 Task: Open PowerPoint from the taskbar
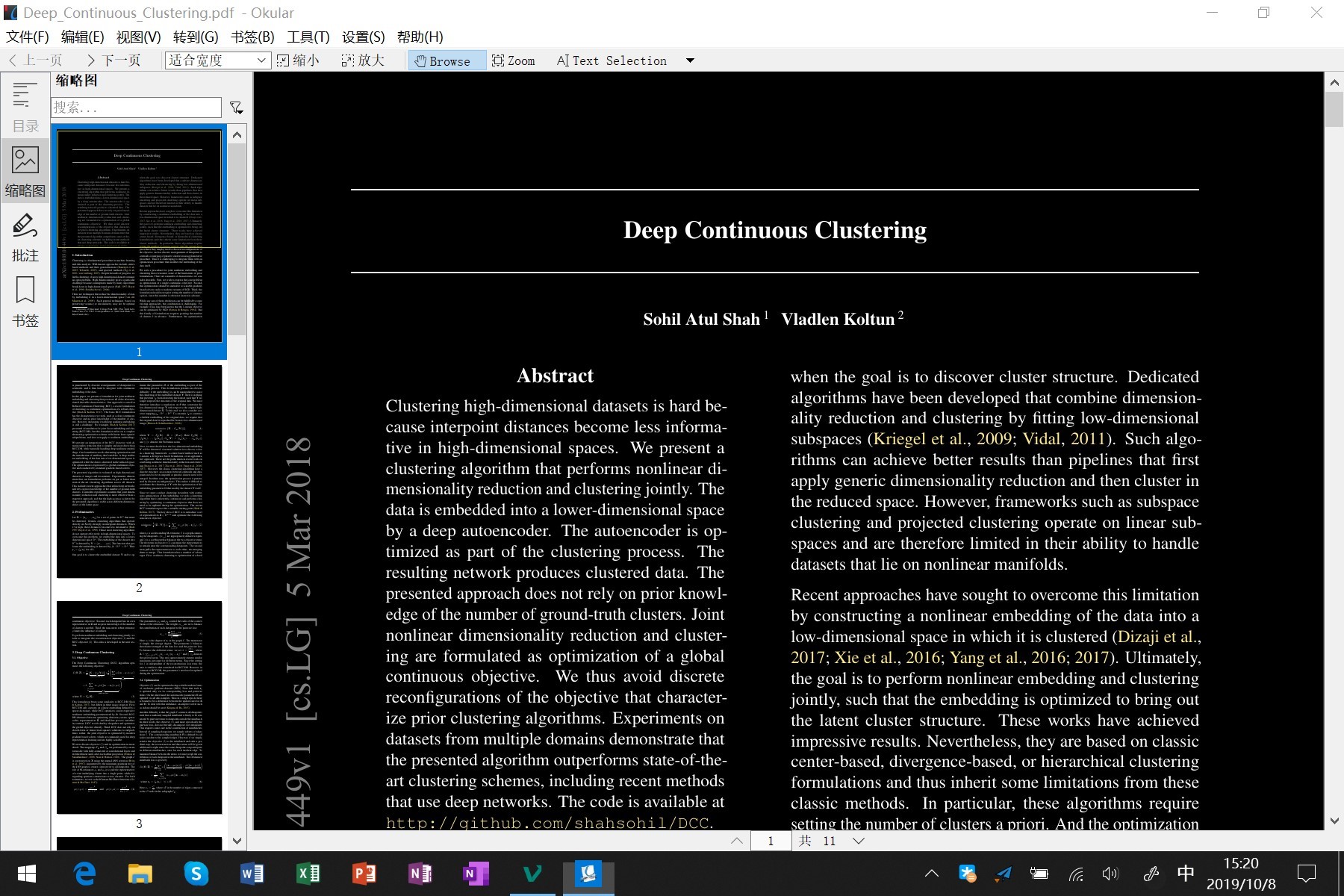364,874
